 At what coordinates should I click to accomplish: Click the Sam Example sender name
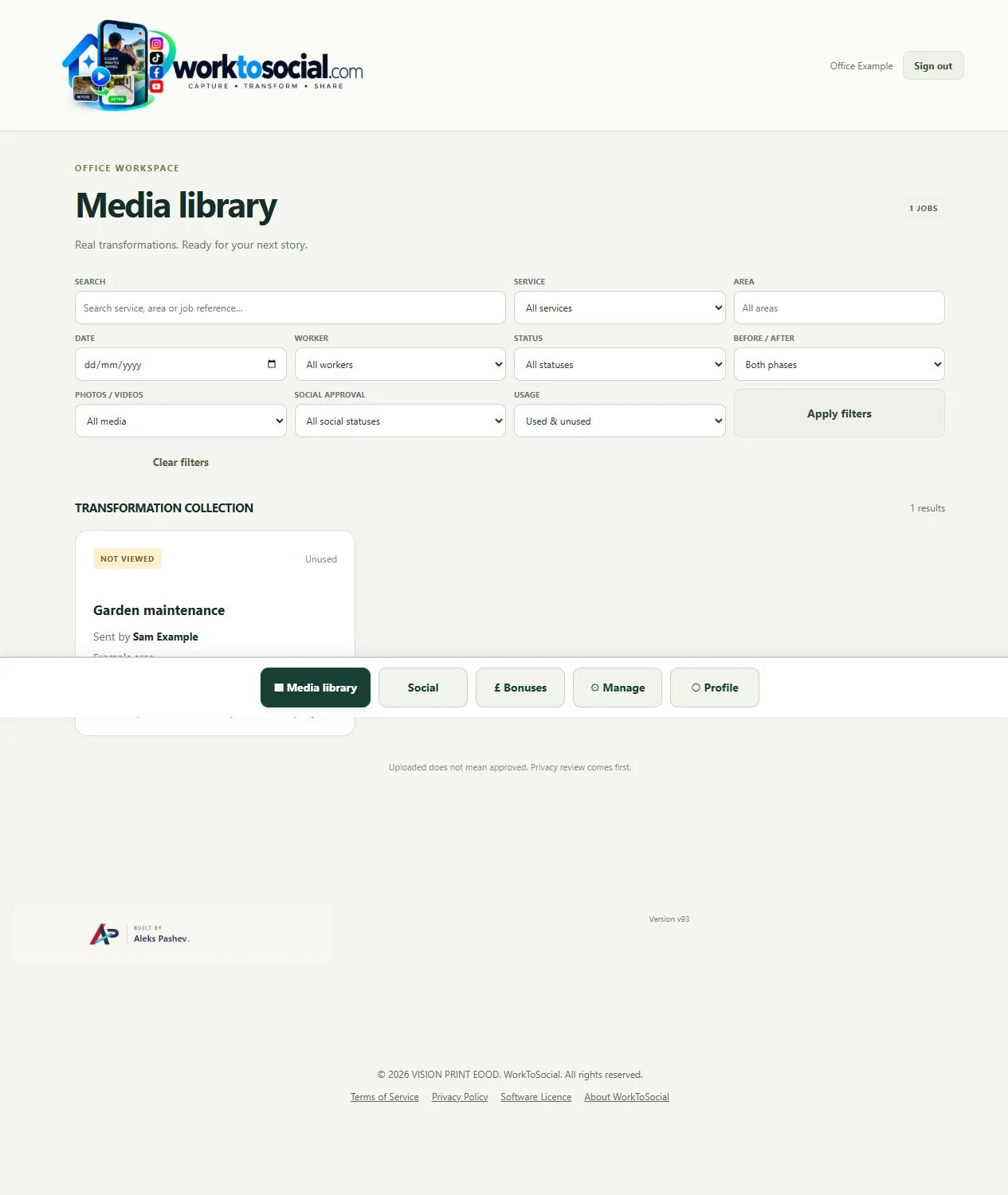166,637
